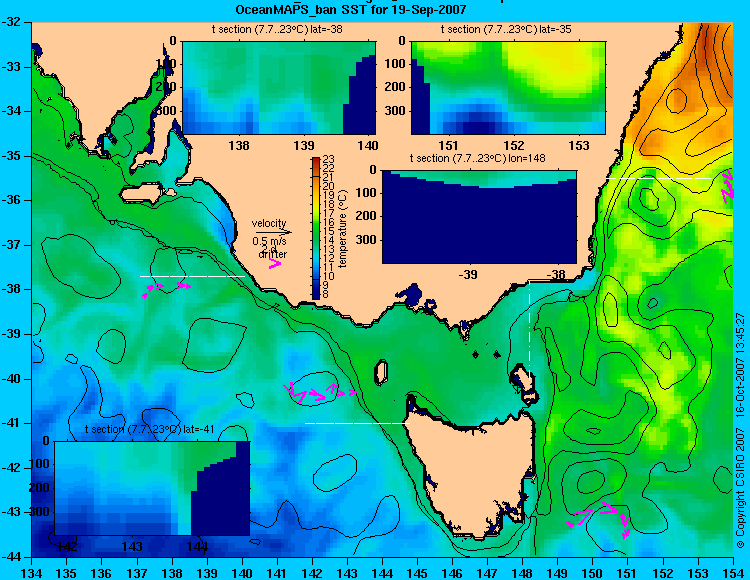Screen dimensions: 750x580
Task: Click the vertical temperature color bar
Action: click(316, 228)
